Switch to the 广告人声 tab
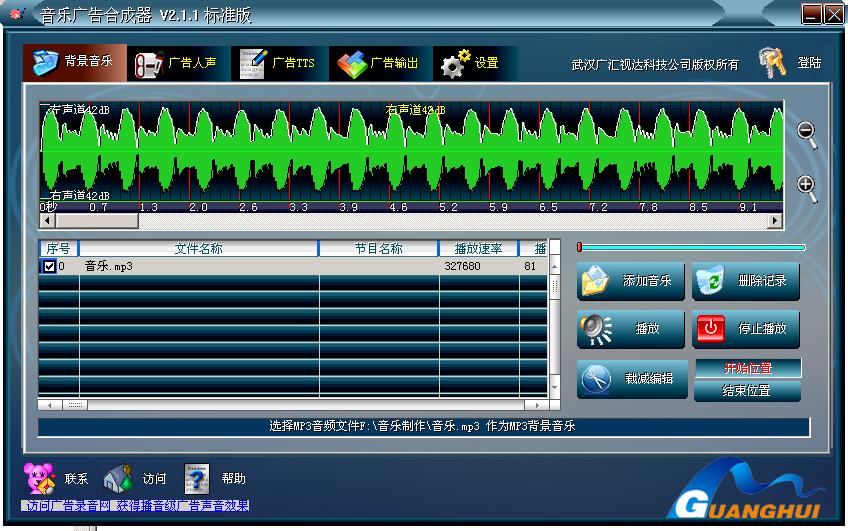The image size is (848, 531). [176, 63]
